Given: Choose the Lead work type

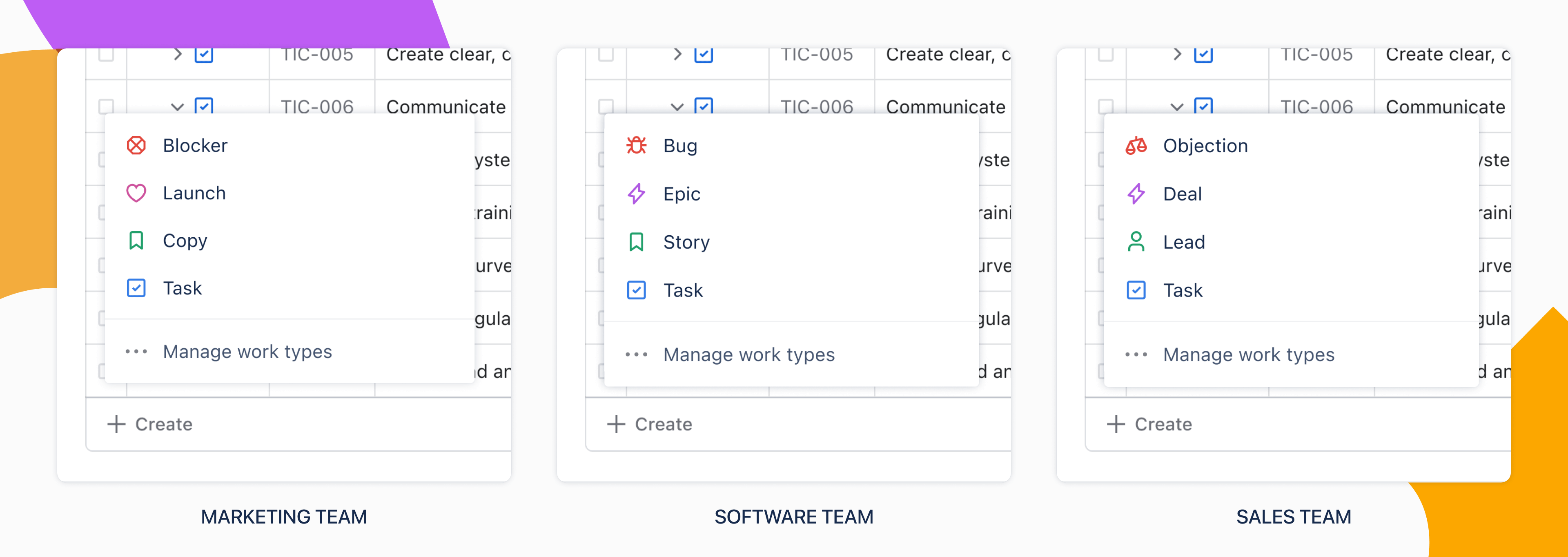Looking at the screenshot, I should coord(1291,242).
